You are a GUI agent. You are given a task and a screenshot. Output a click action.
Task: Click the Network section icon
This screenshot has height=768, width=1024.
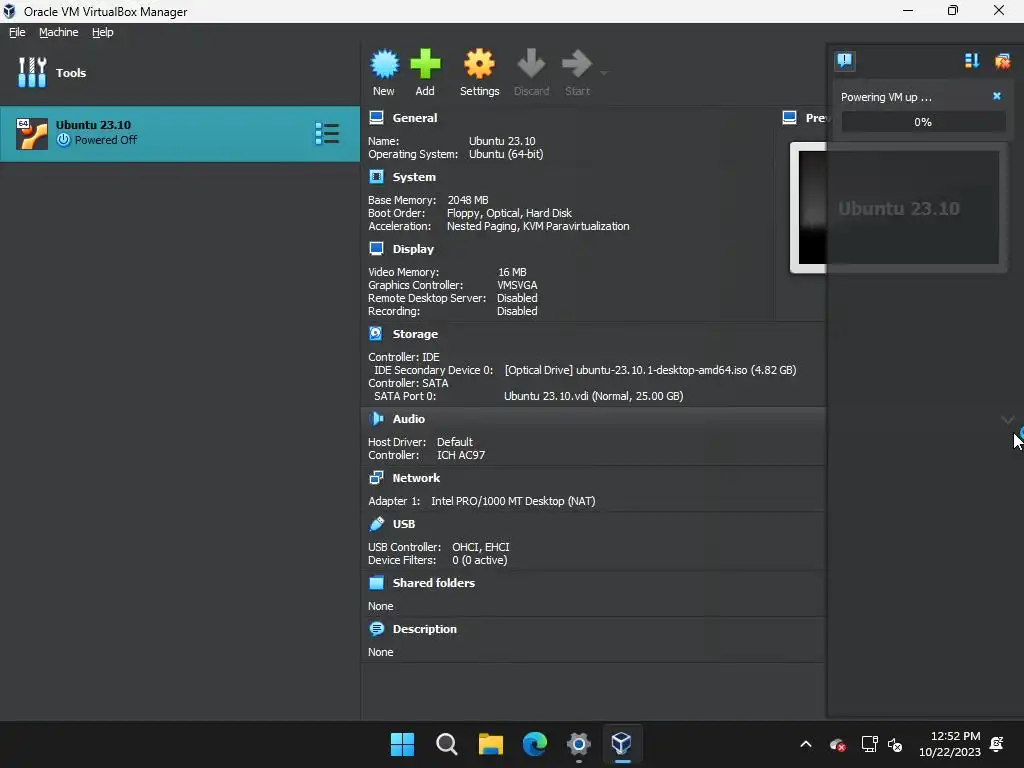tap(376, 477)
